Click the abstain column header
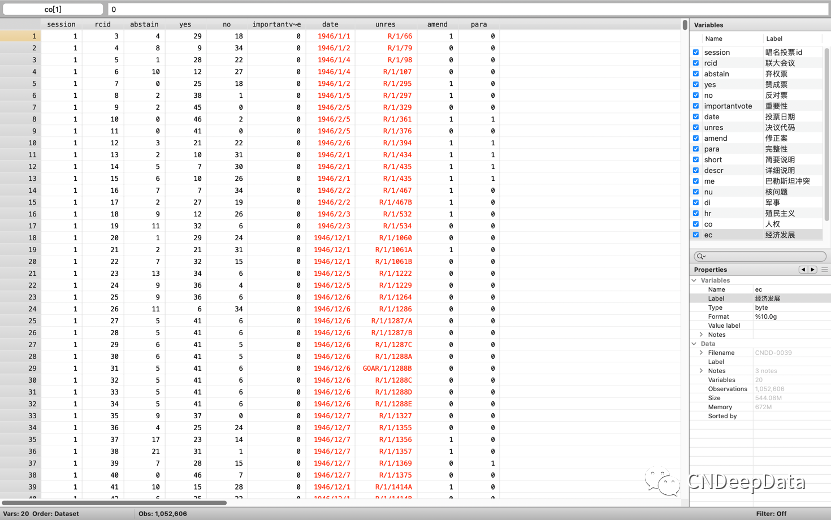The image size is (832, 520). tap(144, 24)
